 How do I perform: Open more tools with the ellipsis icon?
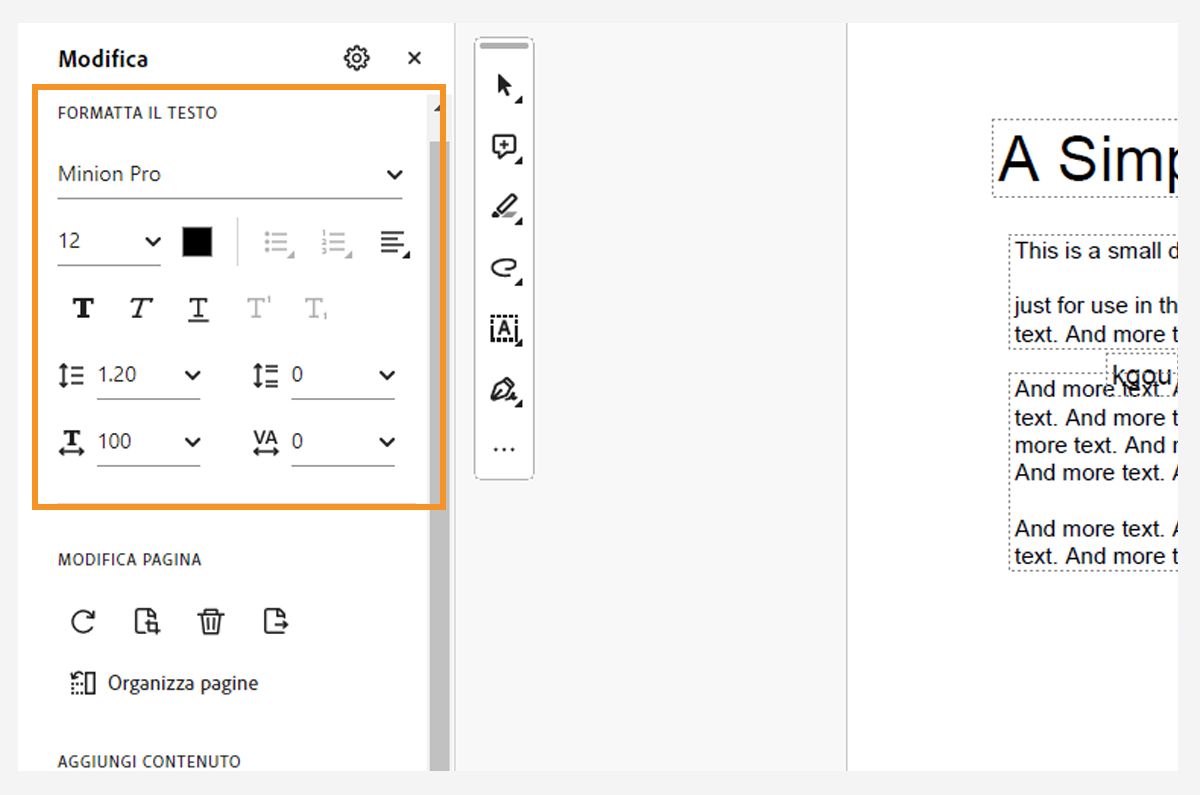[504, 447]
